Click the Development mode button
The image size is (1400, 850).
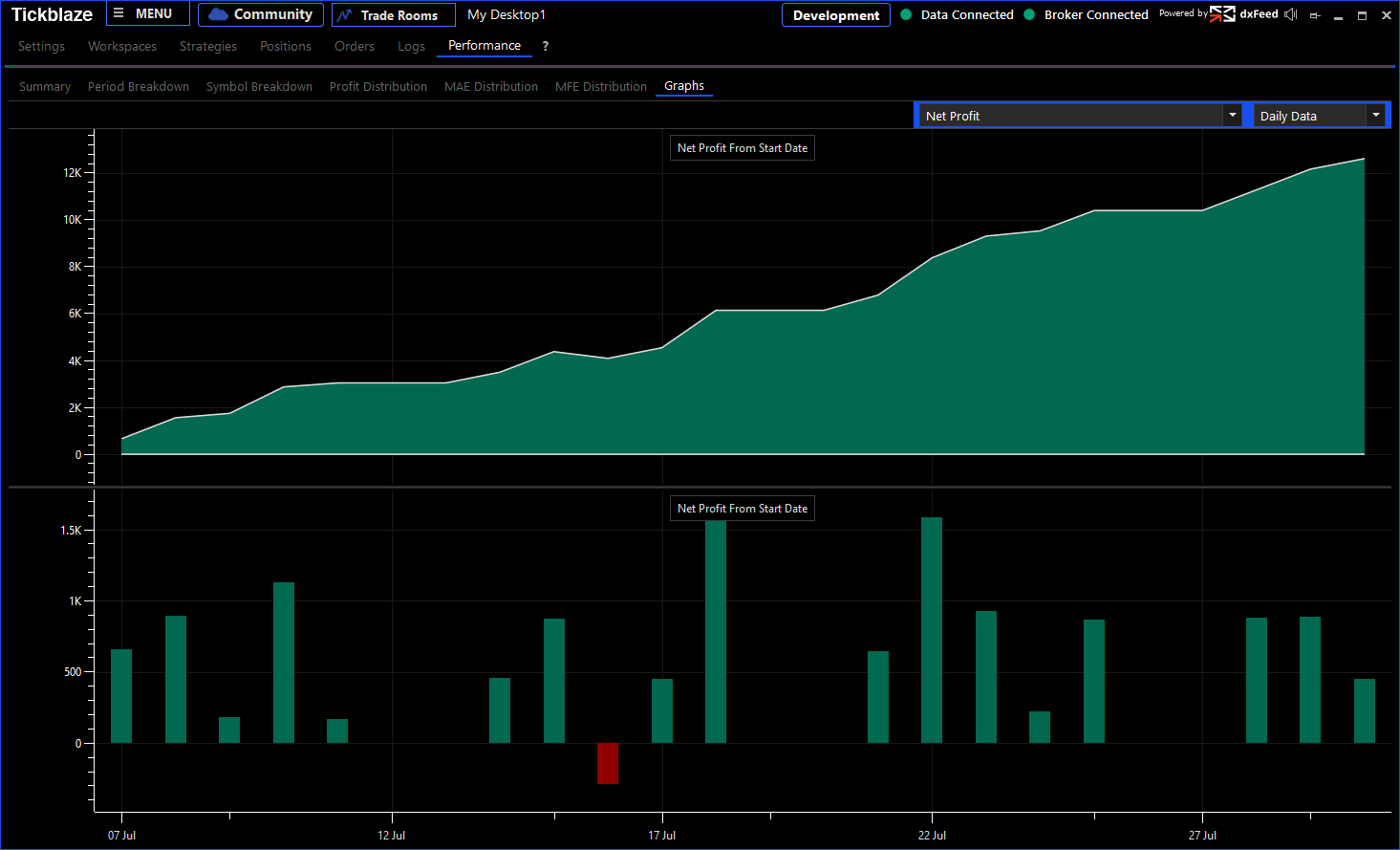(836, 15)
